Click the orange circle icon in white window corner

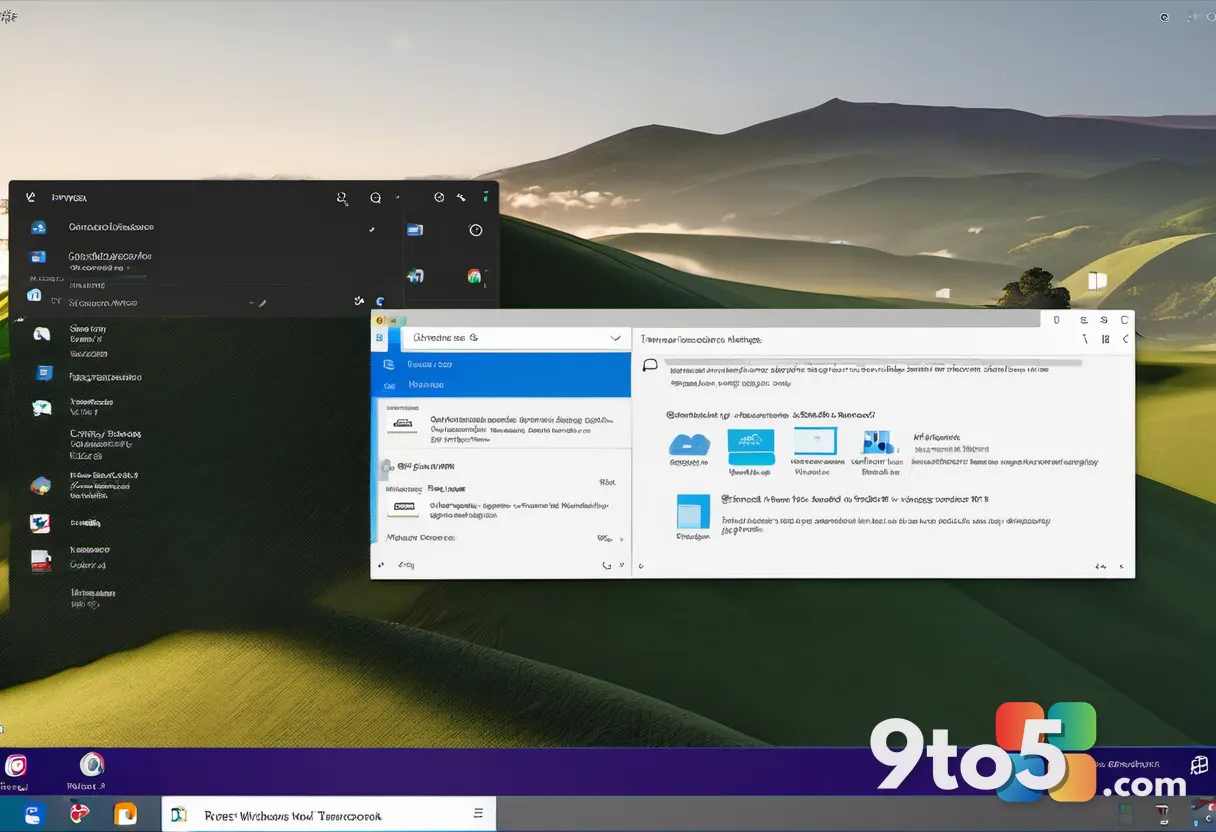(379, 319)
